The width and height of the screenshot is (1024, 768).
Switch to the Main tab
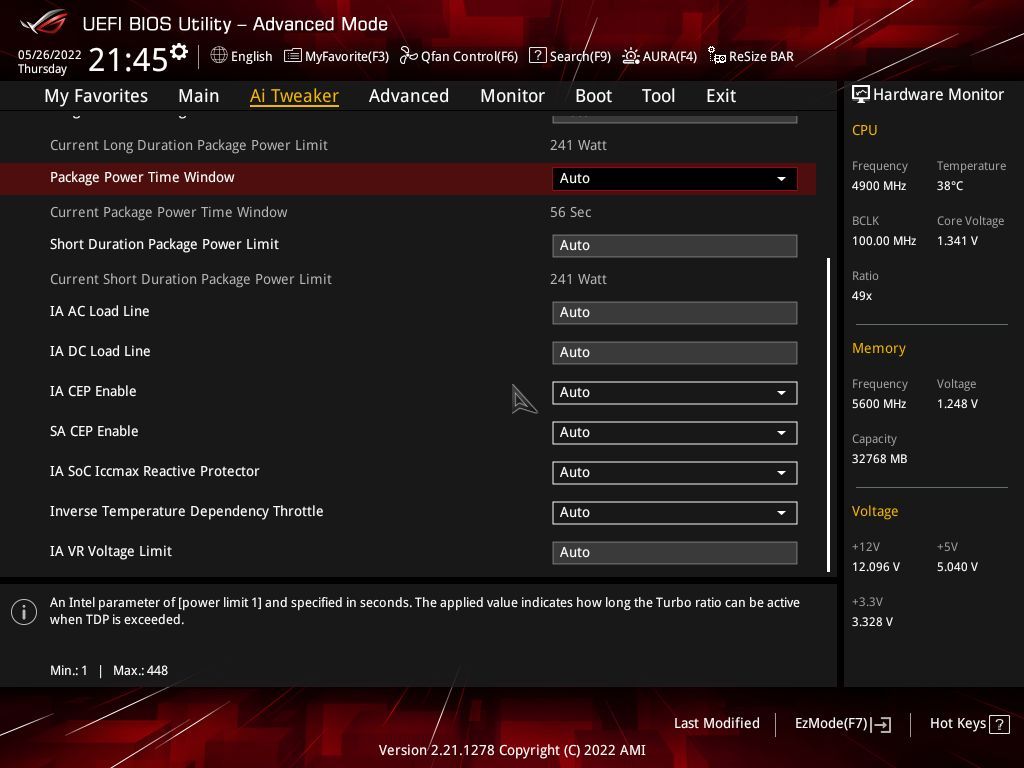point(199,96)
